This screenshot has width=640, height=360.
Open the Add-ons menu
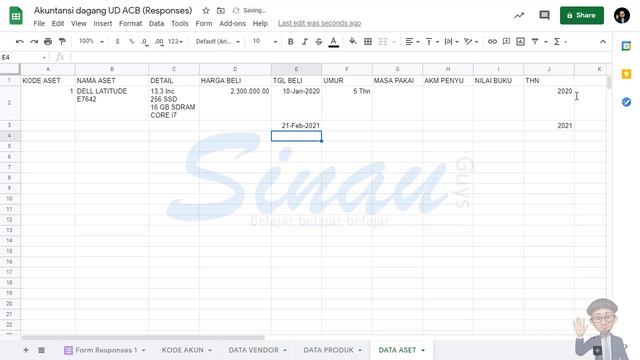coord(232,24)
